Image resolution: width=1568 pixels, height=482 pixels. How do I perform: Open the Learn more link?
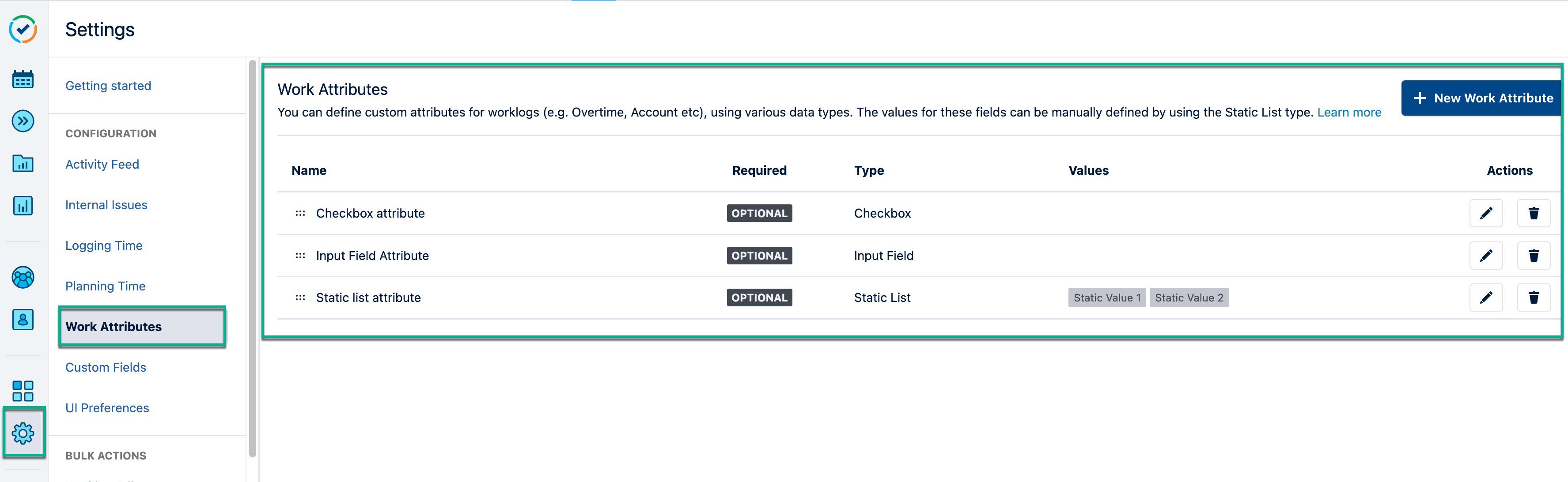pyautogui.click(x=1348, y=113)
